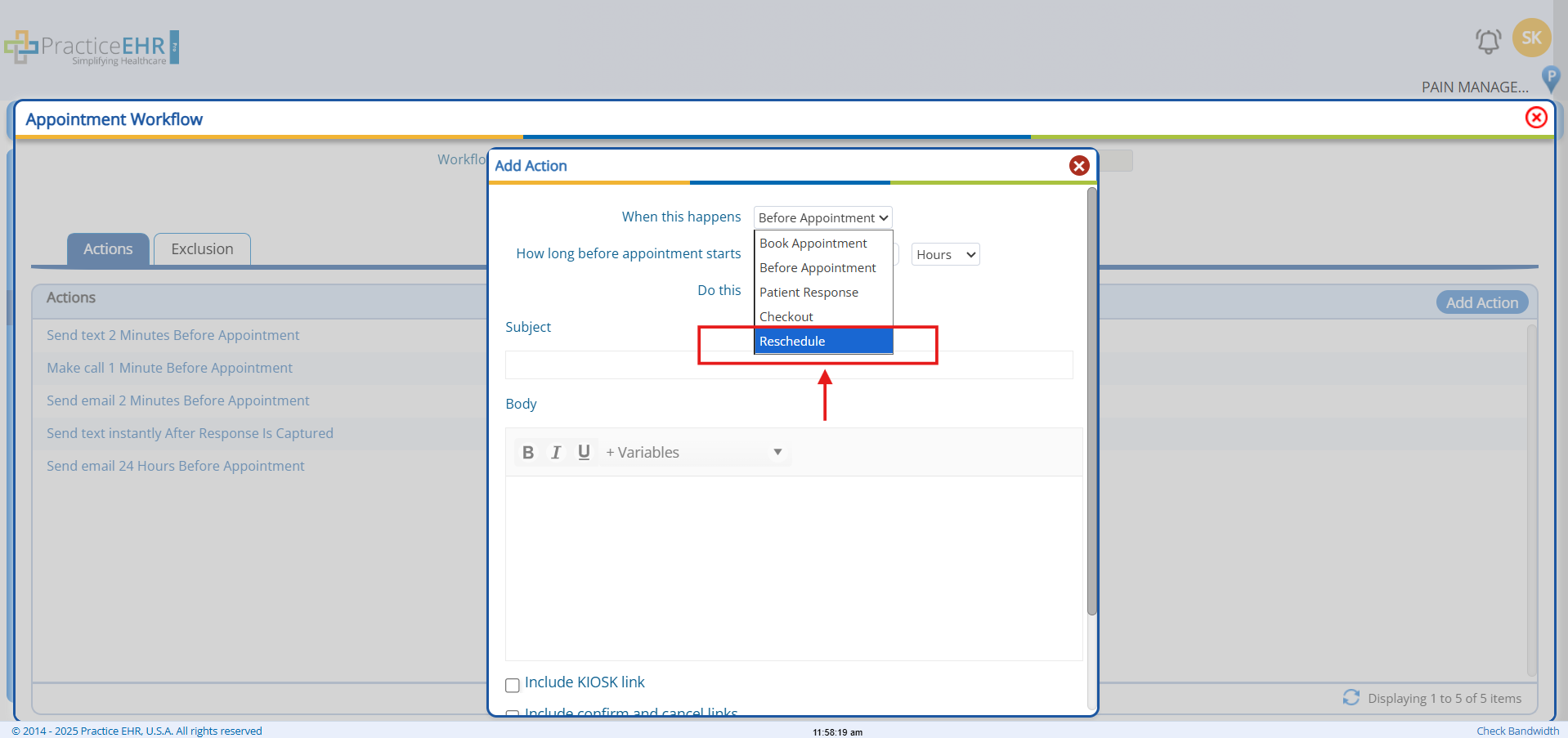This screenshot has height=738, width=1568.
Task: Close the Appointment Workflow window
Action: click(1536, 118)
